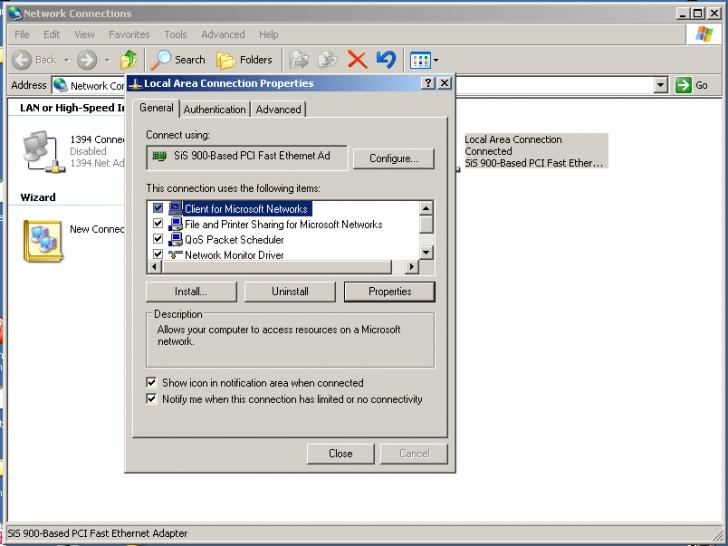Image resolution: width=728 pixels, height=546 pixels.
Task: Click the Copy To toolbar icon
Action: (328, 60)
